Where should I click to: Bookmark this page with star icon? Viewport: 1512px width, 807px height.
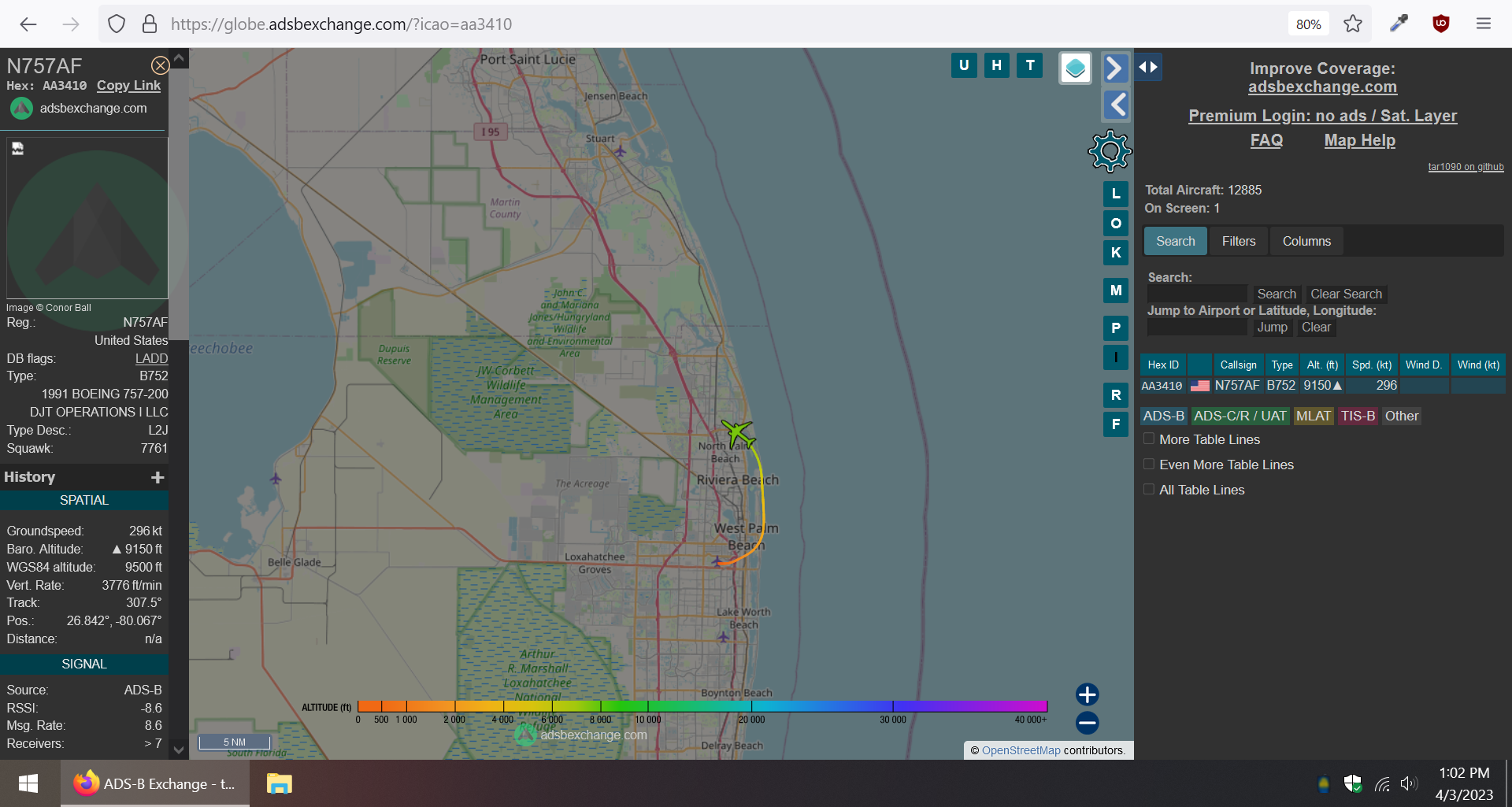click(1353, 24)
